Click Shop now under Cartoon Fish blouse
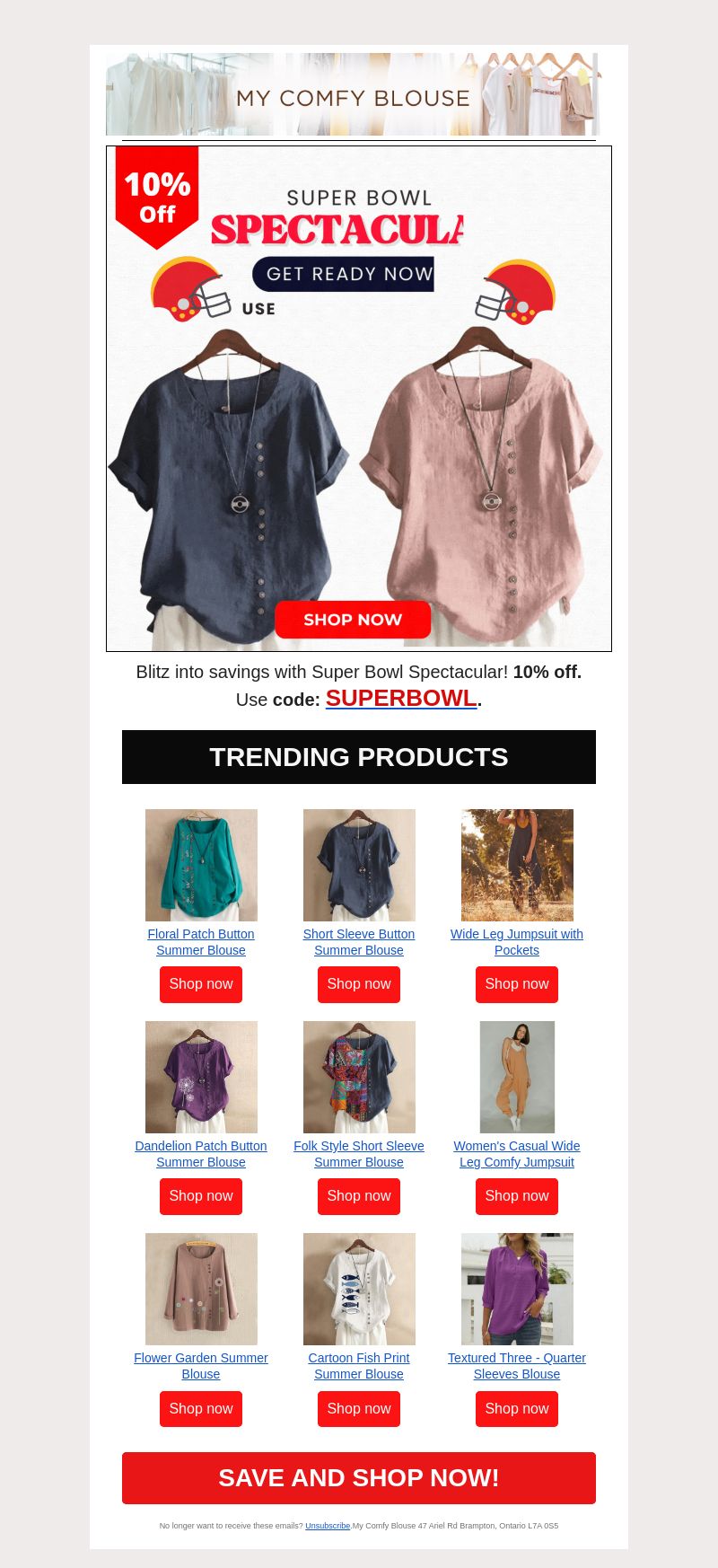Viewport: 718px width, 1568px height. click(359, 1409)
